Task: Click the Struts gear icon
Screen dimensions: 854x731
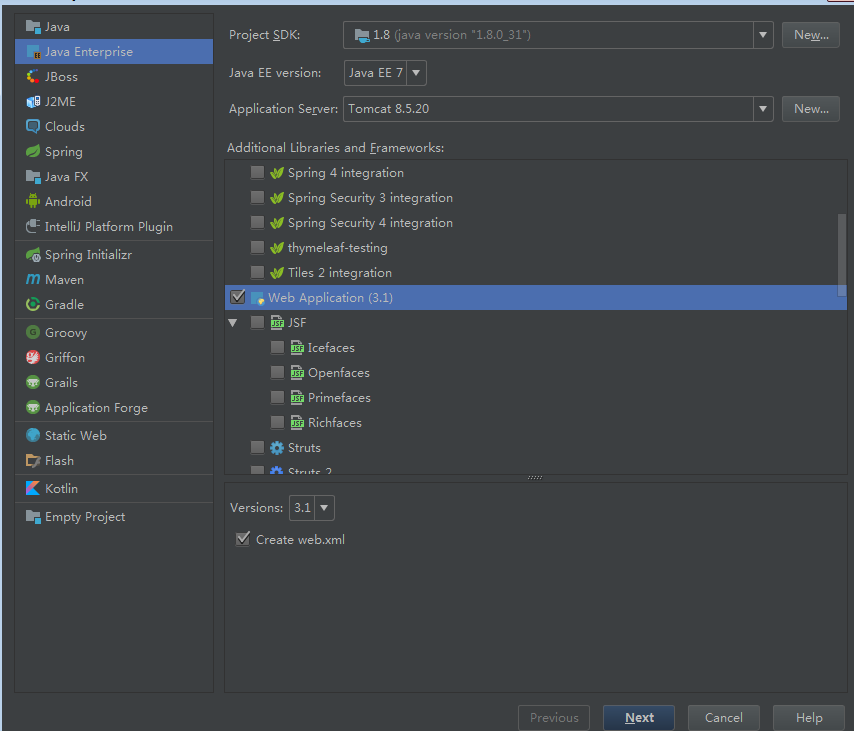Action: (277, 448)
